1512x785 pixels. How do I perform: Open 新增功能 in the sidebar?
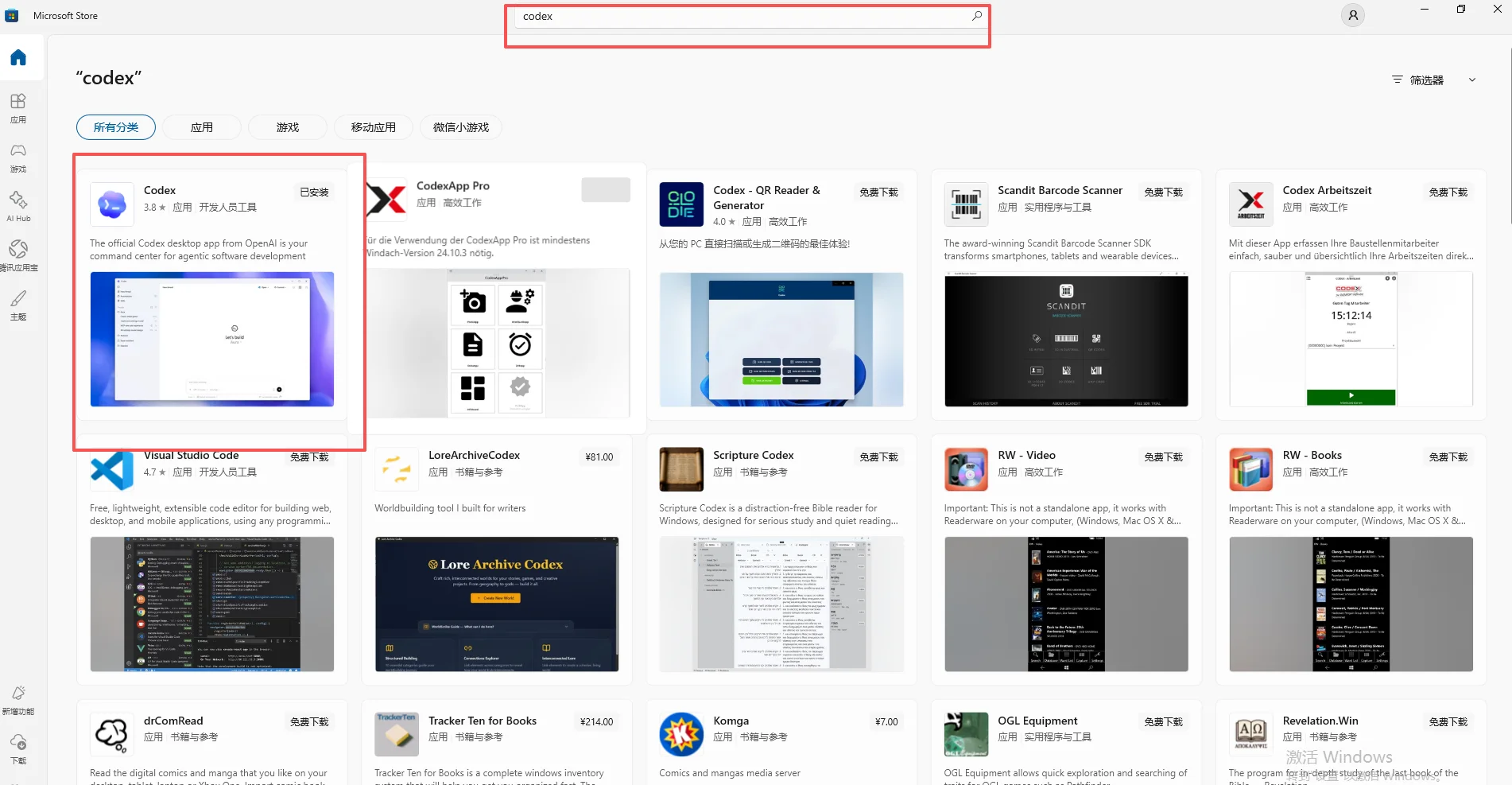[18, 700]
